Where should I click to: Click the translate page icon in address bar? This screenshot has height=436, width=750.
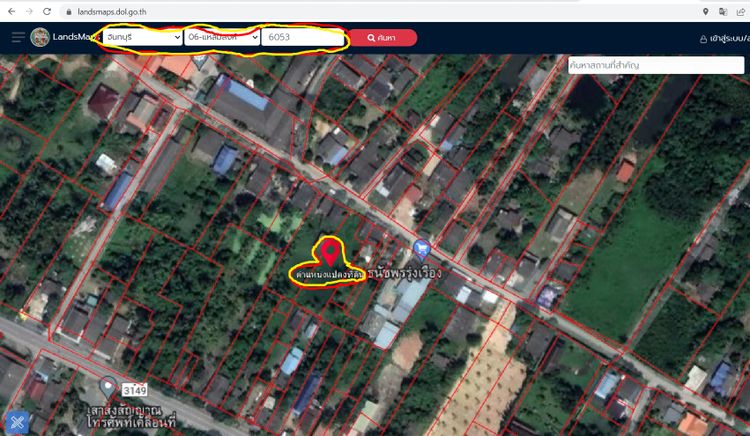point(724,11)
